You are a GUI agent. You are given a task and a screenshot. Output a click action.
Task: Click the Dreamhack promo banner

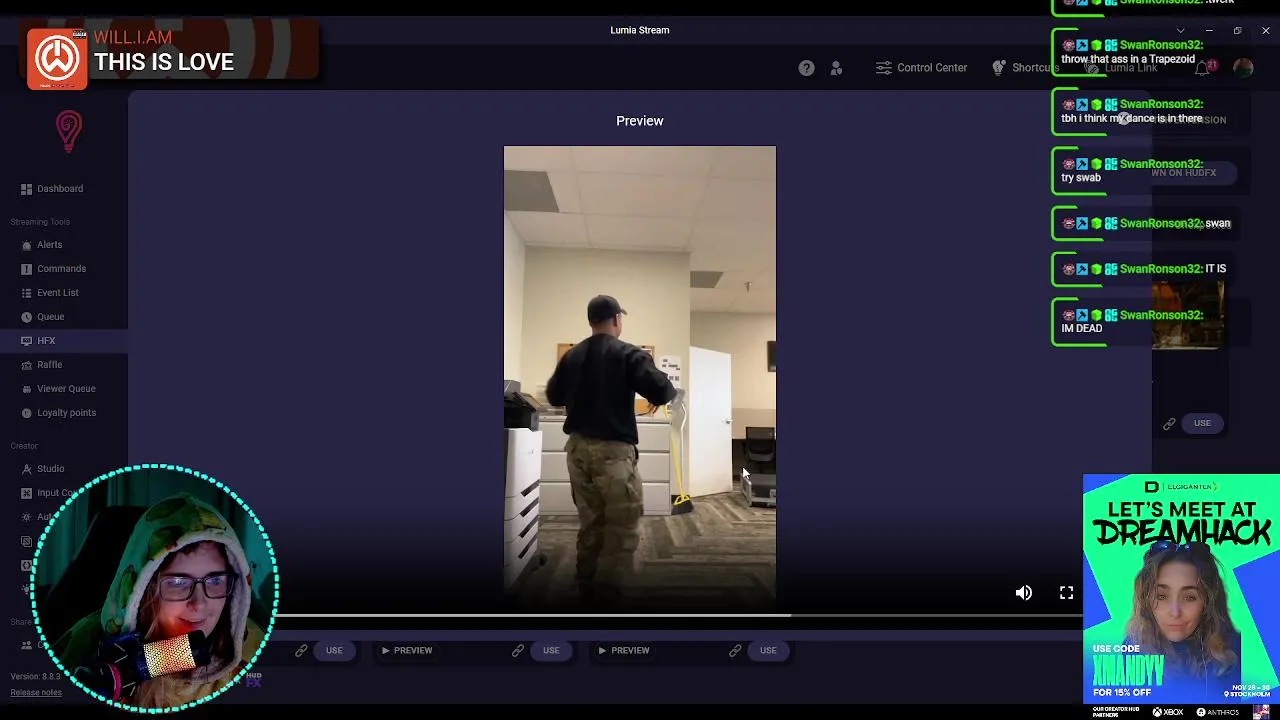pyautogui.click(x=1181, y=590)
